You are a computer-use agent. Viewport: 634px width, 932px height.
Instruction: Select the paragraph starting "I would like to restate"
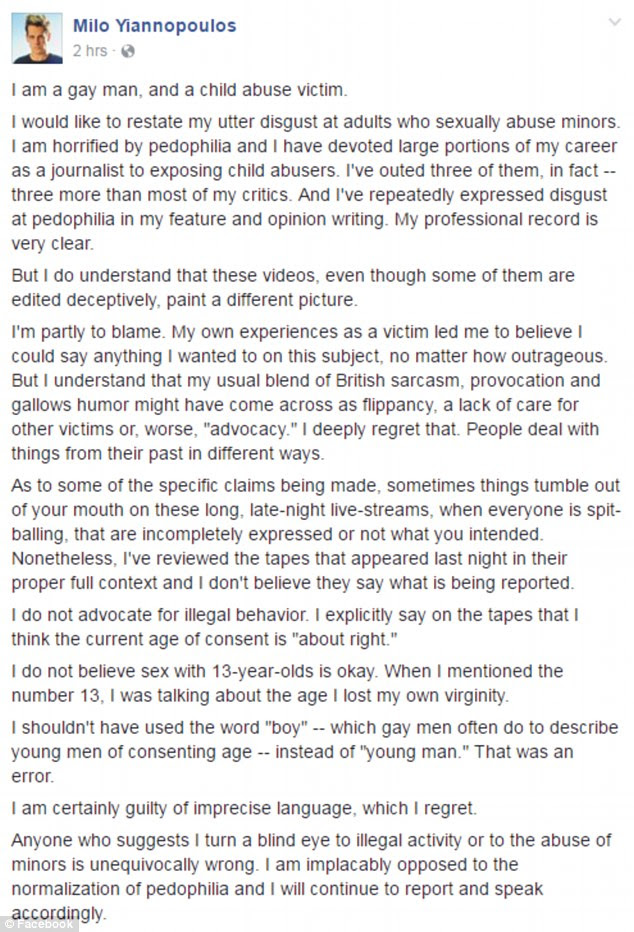coord(316,182)
